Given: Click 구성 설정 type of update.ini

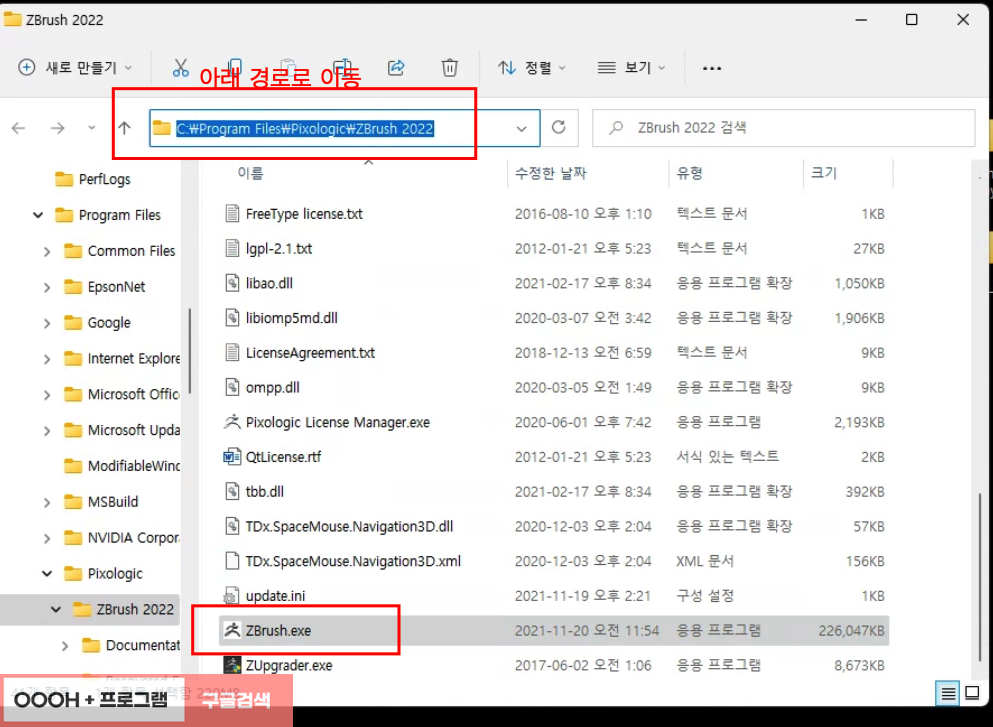Looking at the screenshot, I should 705,595.
